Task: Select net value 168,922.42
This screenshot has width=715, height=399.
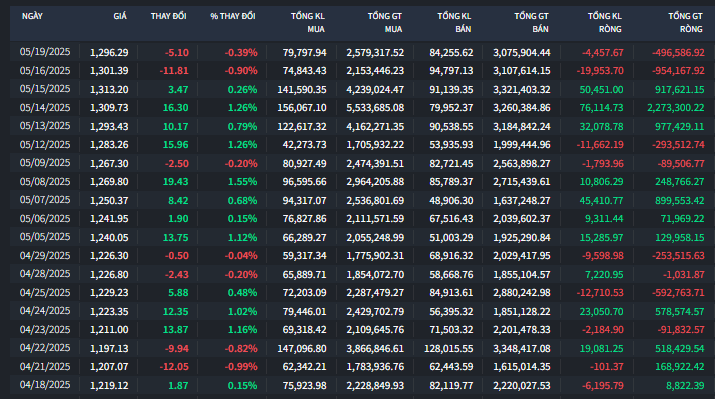Action: point(679,367)
